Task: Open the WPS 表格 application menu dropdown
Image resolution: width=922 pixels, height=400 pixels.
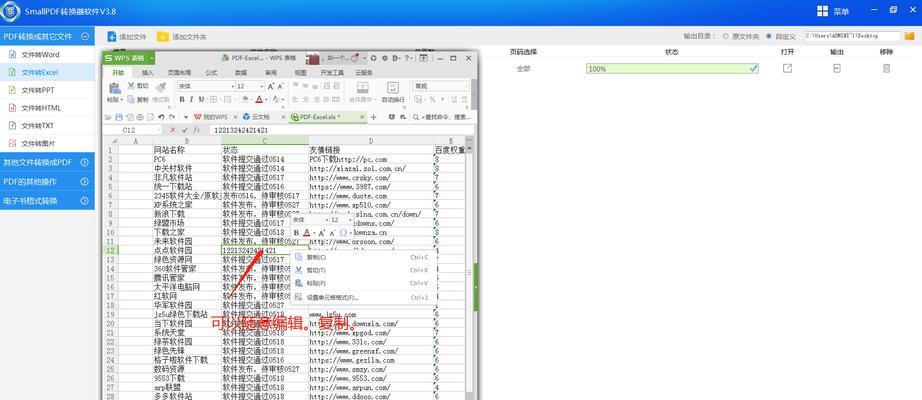Action: (129, 58)
